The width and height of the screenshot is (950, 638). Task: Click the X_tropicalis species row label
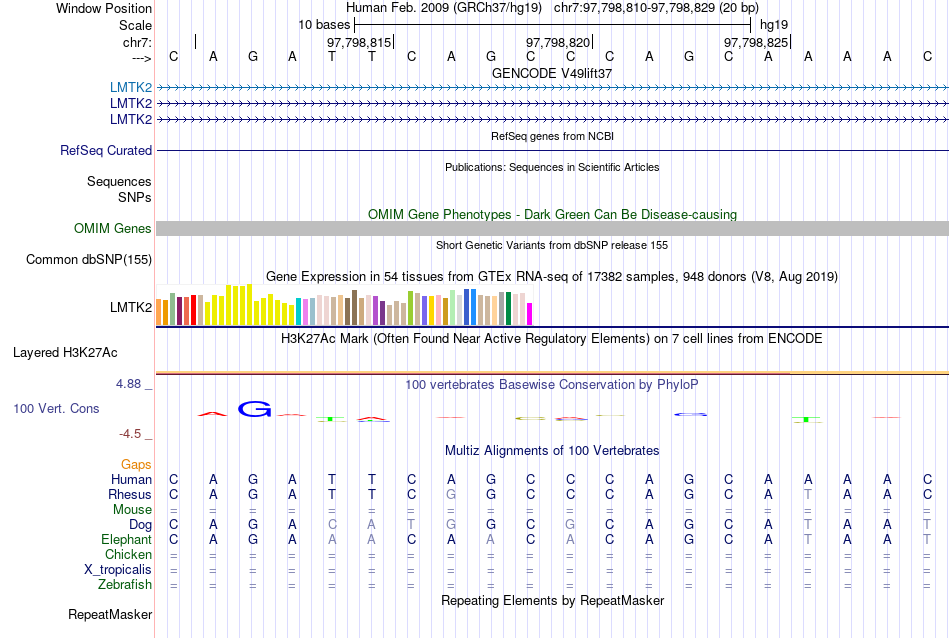[x=118, y=570]
